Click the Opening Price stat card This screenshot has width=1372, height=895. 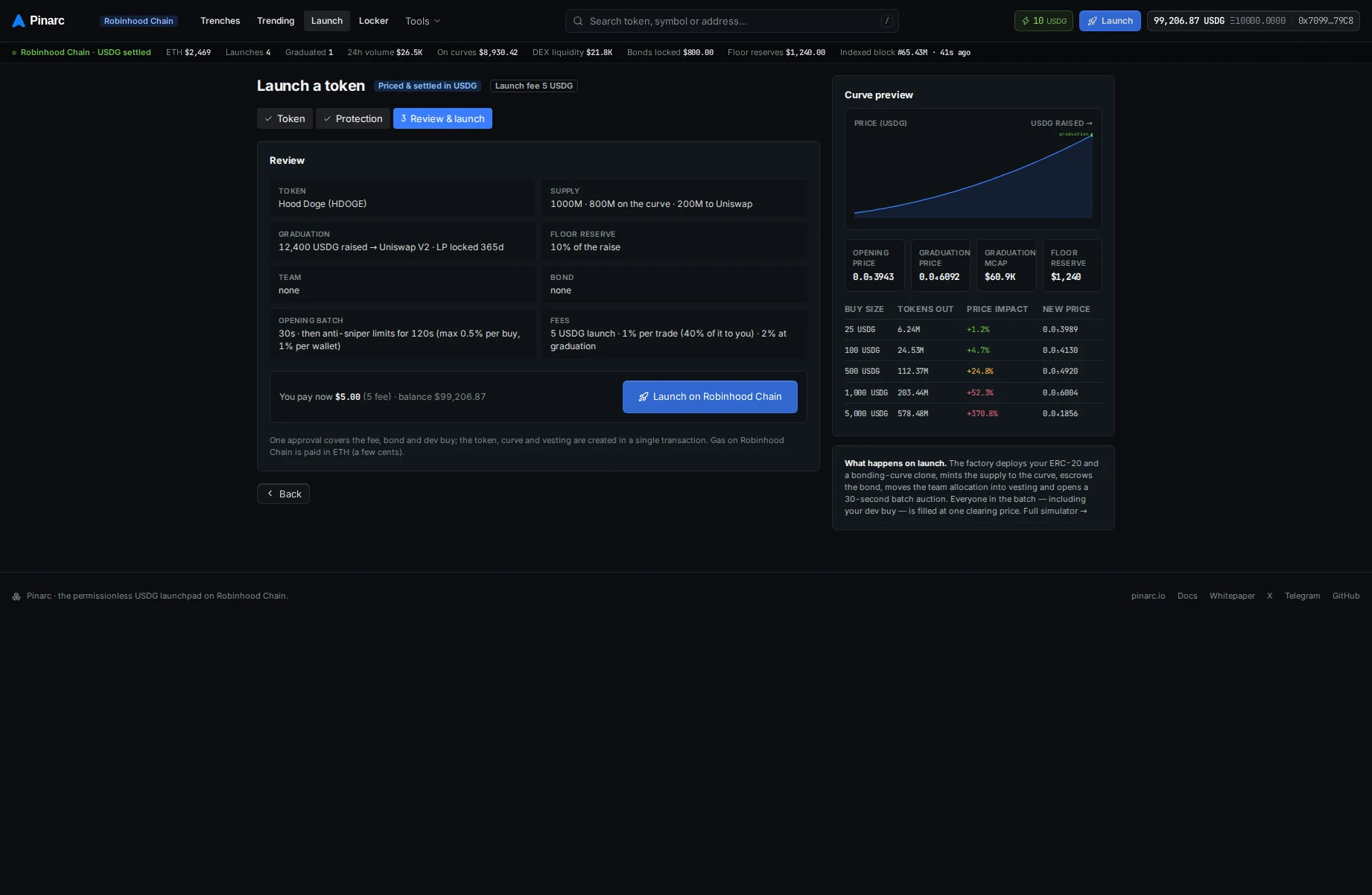874,265
